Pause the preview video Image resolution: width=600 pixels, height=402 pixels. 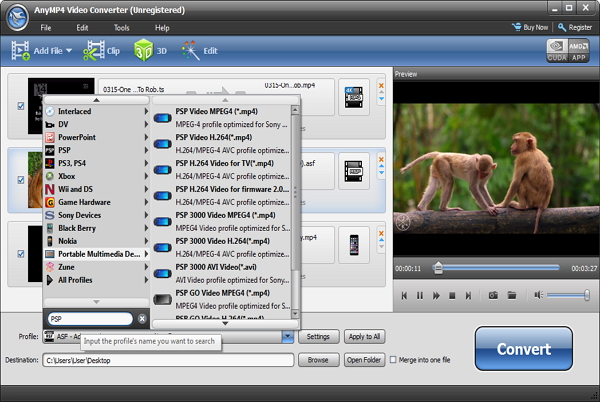[420, 295]
